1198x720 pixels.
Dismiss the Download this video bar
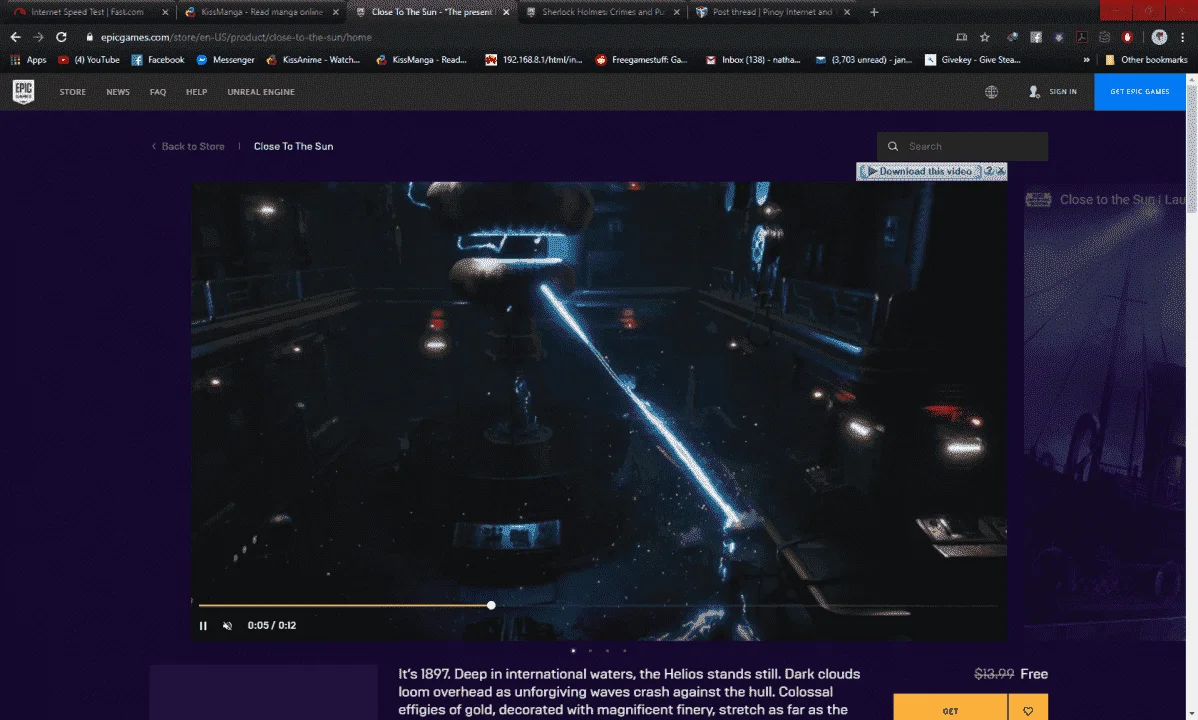click(x=1000, y=170)
